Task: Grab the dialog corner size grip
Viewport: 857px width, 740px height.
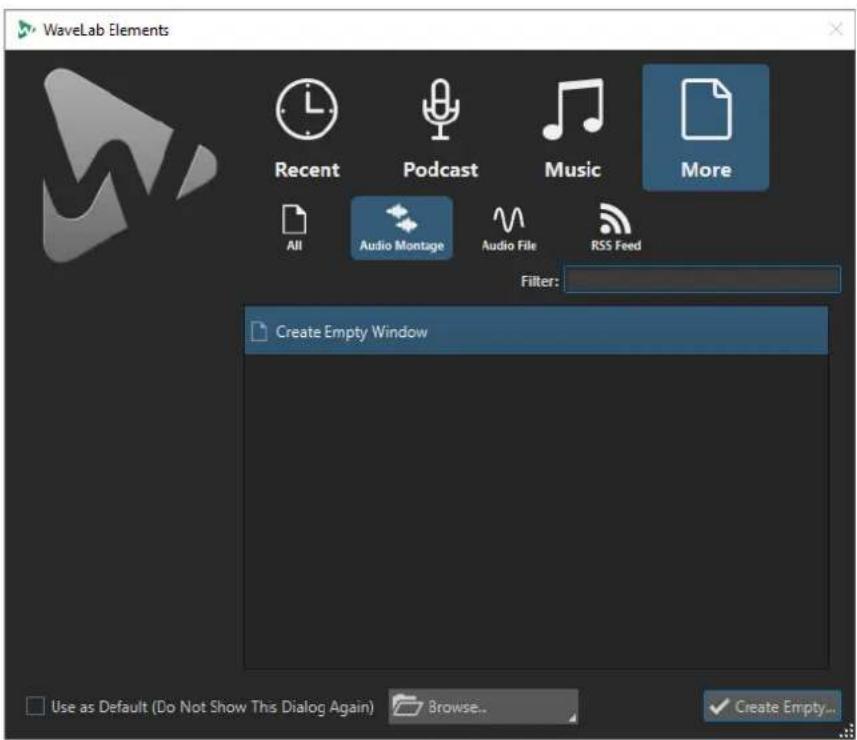Action: click(x=847, y=731)
